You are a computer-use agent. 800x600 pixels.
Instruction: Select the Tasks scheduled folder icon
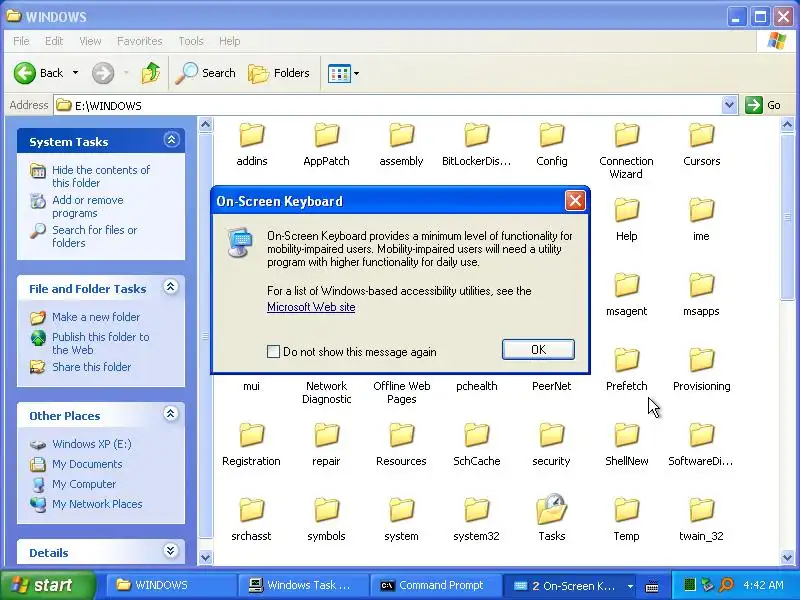coord(552,509)
